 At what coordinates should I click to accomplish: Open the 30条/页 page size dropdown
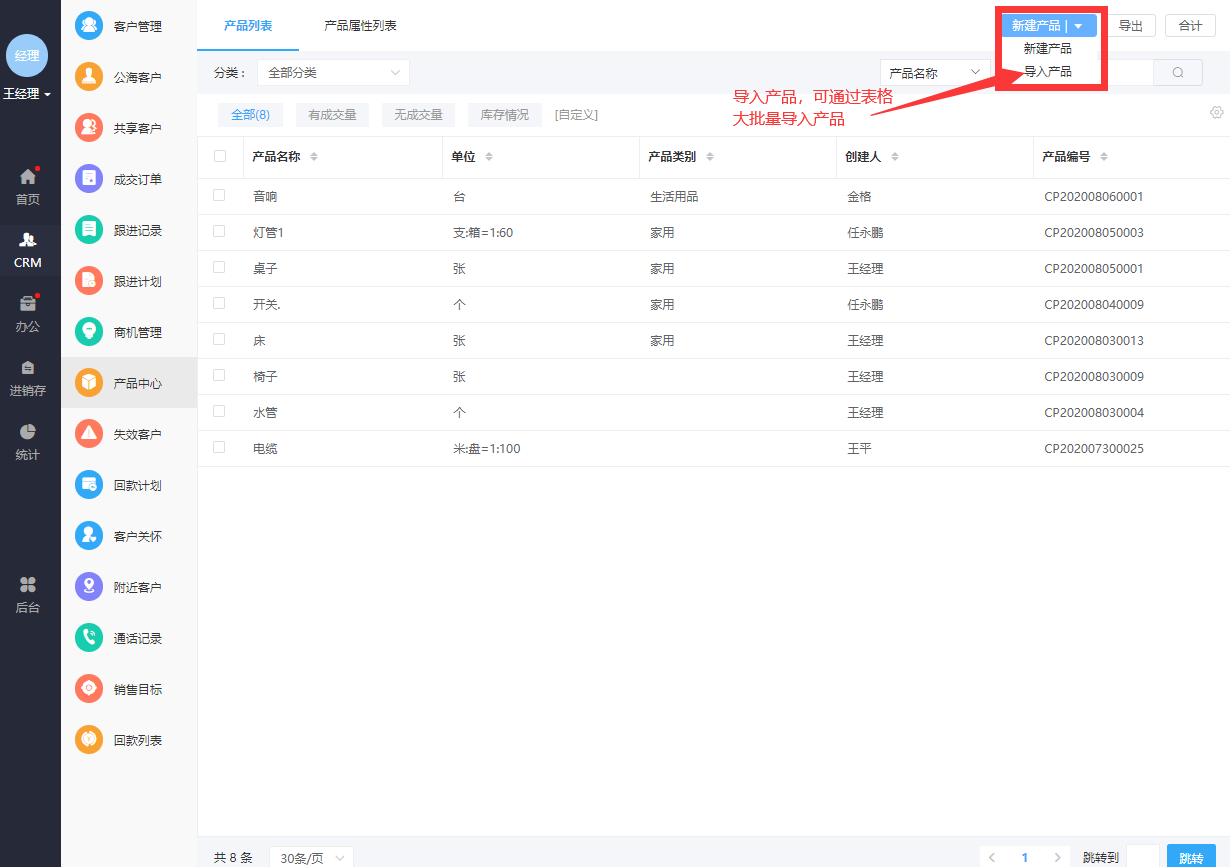tap(311, 858)
